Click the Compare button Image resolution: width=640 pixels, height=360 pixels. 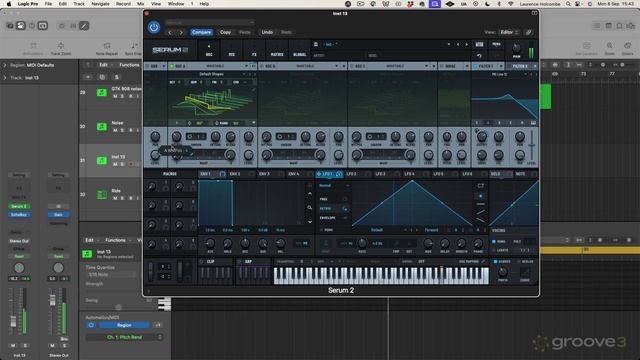click(x=201, y=32)
